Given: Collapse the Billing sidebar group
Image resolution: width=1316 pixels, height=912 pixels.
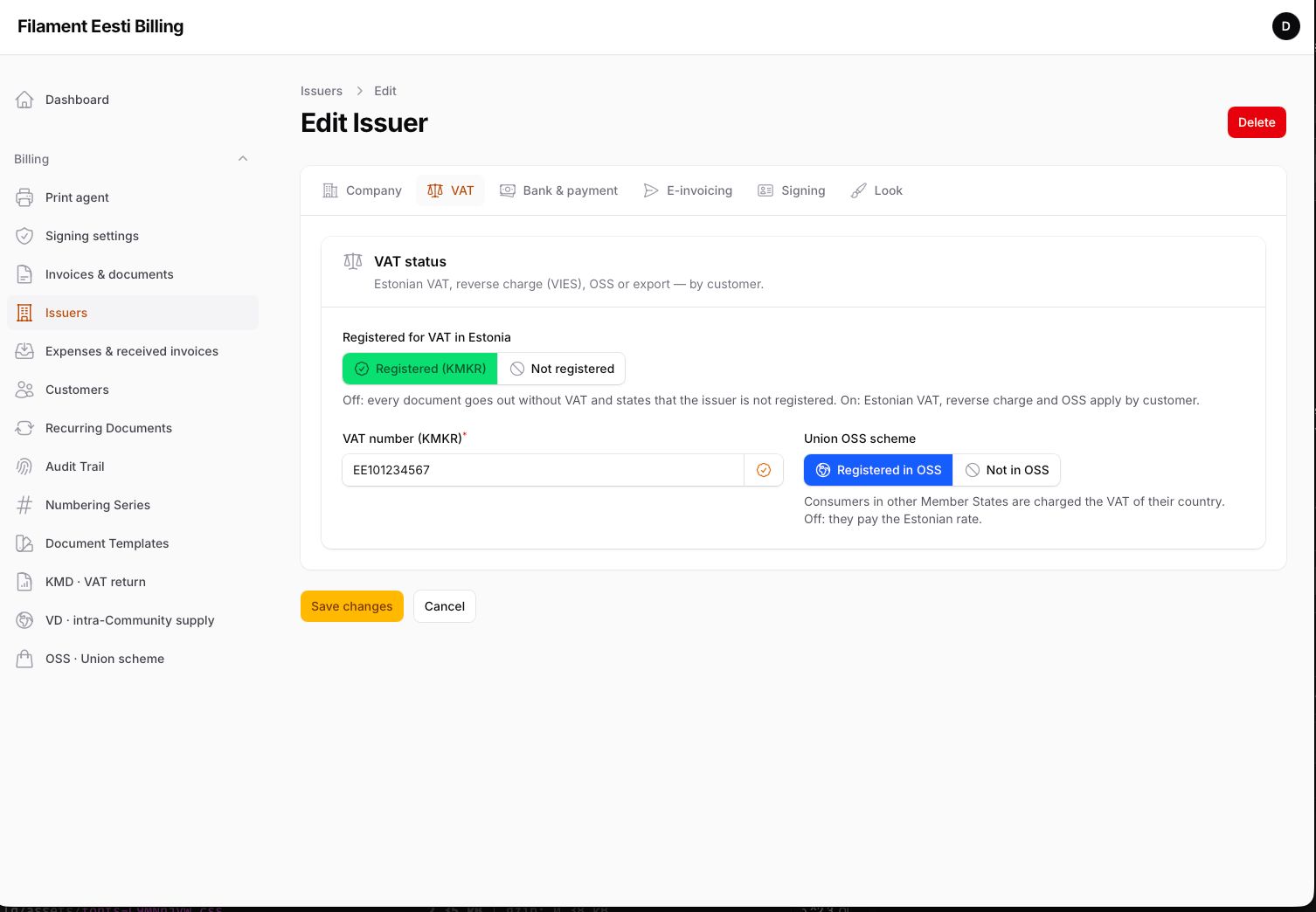Looking at the screenshot, I should (x=243, y=159).
